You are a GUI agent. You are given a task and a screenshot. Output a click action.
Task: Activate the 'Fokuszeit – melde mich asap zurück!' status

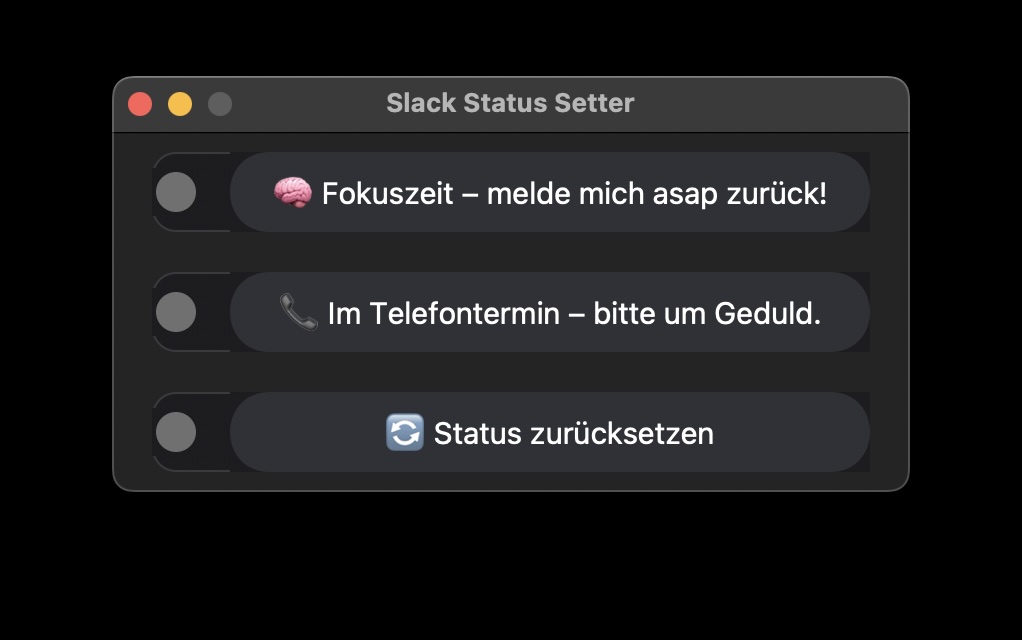point(550,192)
